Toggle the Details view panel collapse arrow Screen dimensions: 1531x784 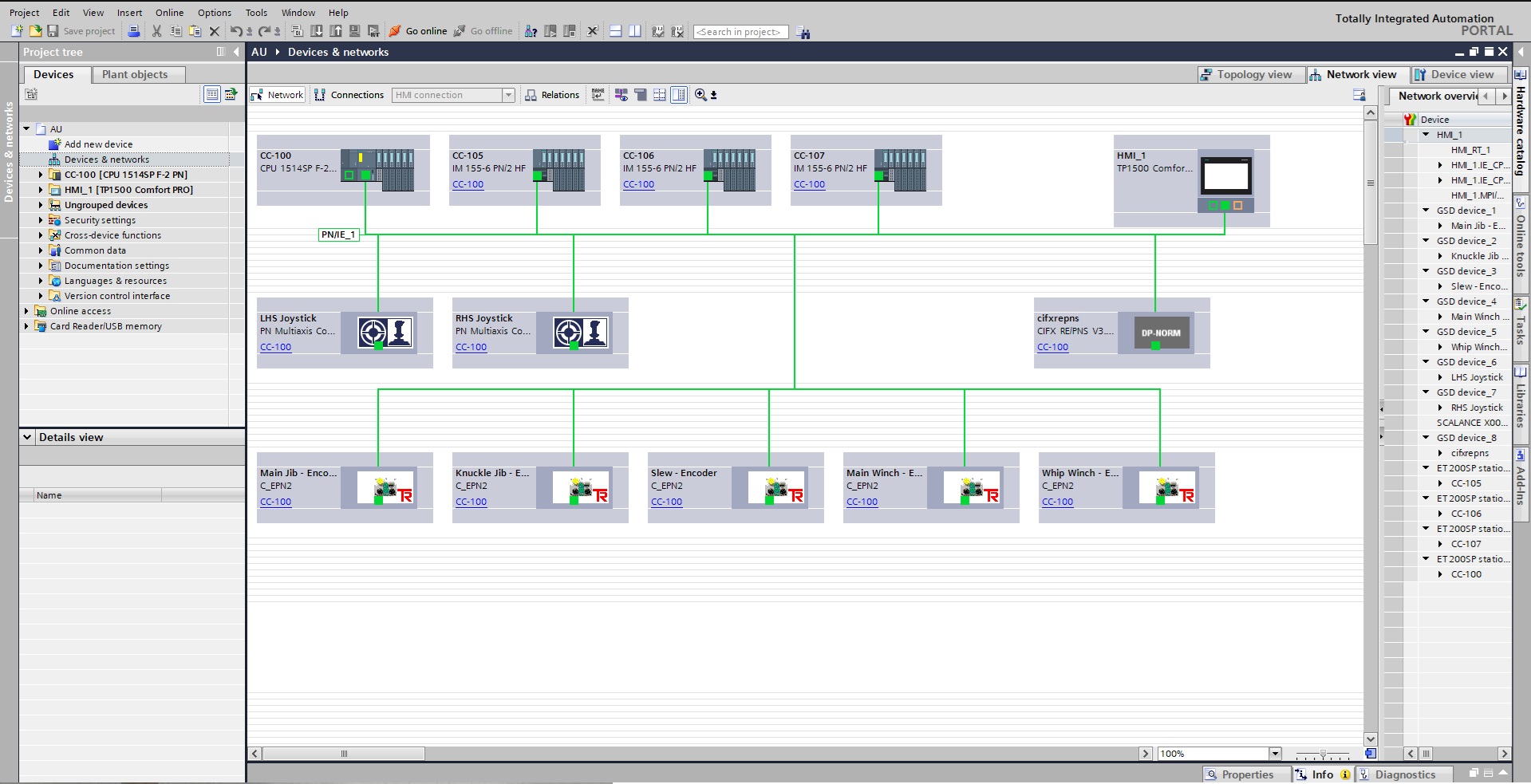27,437
